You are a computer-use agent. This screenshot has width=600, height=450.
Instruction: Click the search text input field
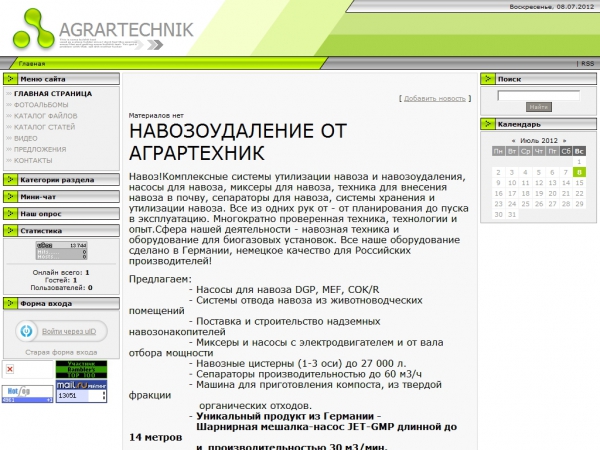click(x=538, y=95)
